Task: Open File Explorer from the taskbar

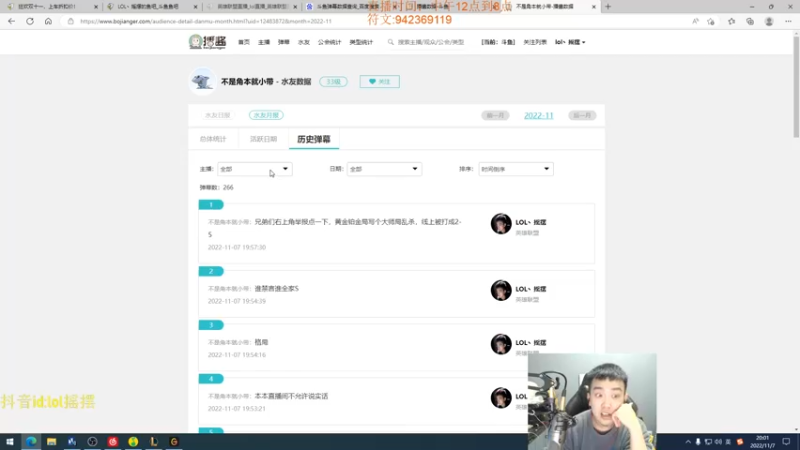Action: click(x=52, y=442)
